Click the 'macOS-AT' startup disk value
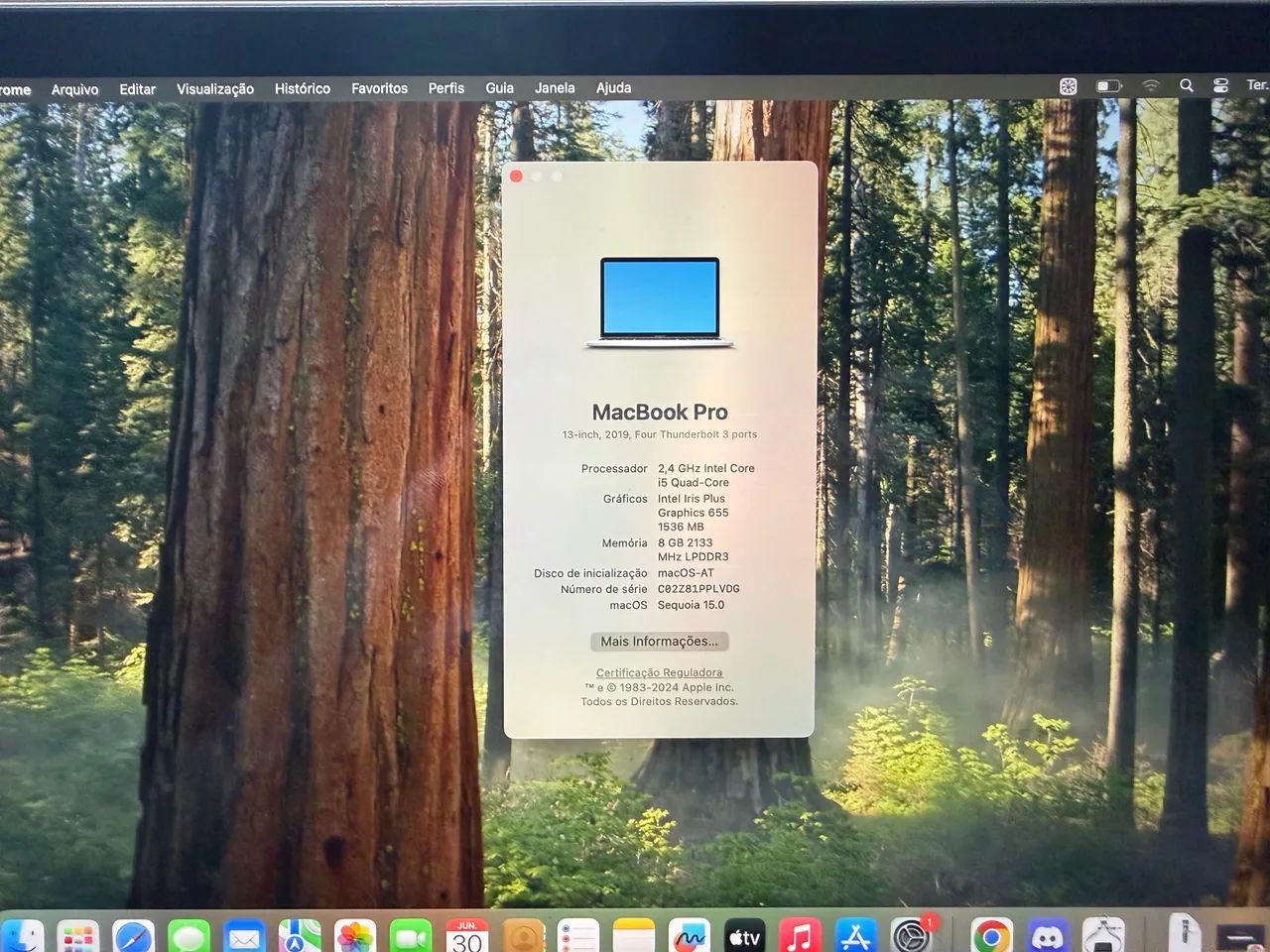This screenshot has width=1270, height=952. point(686,573)
